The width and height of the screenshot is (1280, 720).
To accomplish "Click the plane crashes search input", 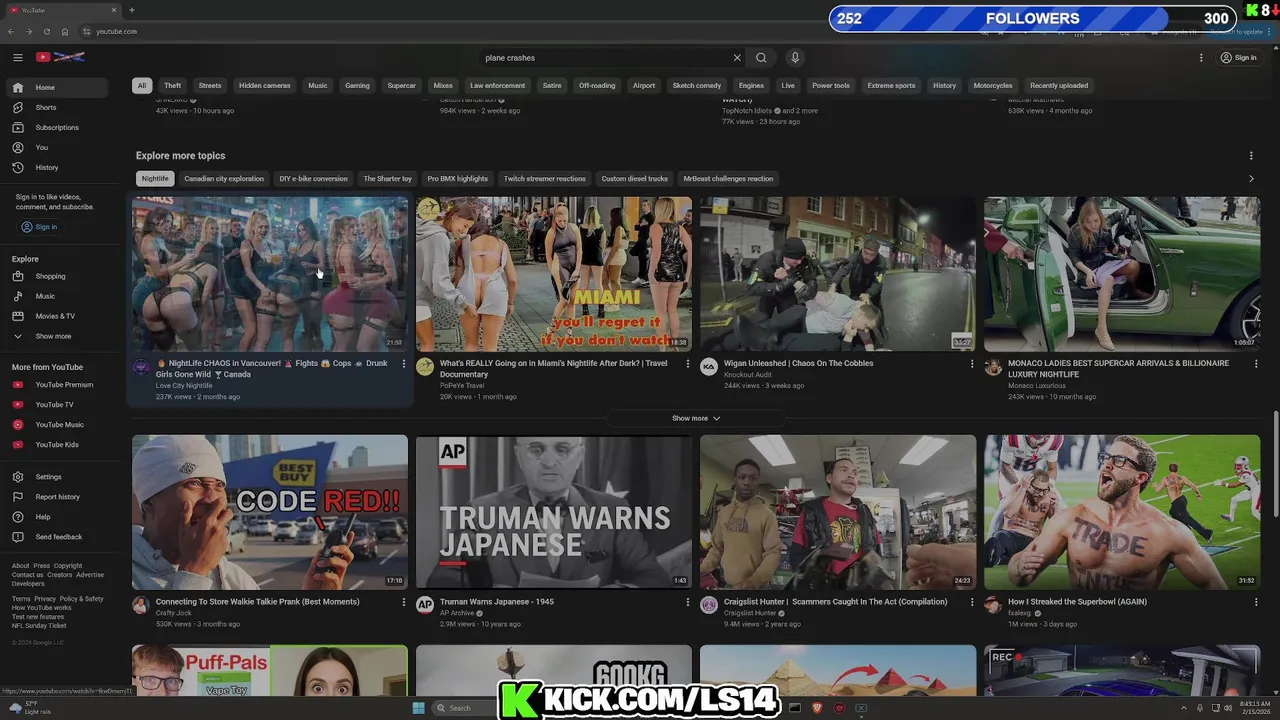I will (x=605, y=58).
